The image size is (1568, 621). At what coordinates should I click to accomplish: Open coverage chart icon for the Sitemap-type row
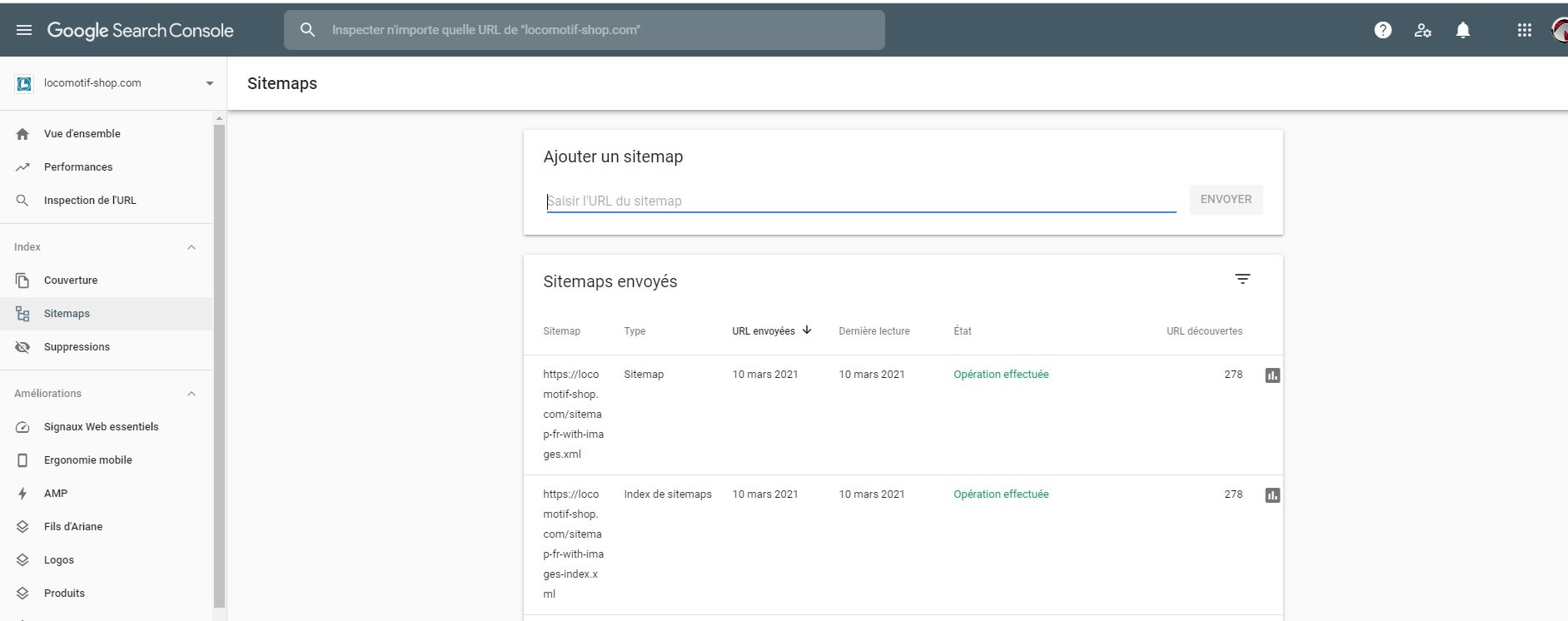pyautogui.click(x=1272, y=375)
